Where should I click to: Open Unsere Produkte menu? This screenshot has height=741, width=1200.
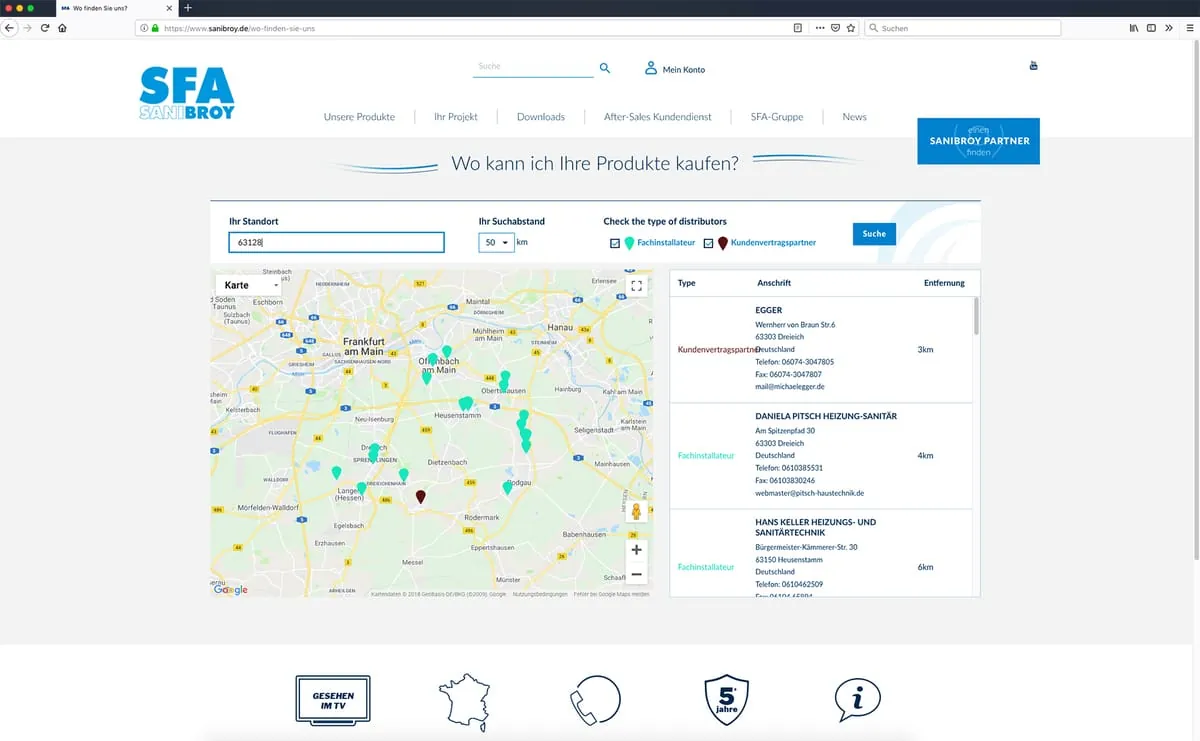[x=359, y=117]
